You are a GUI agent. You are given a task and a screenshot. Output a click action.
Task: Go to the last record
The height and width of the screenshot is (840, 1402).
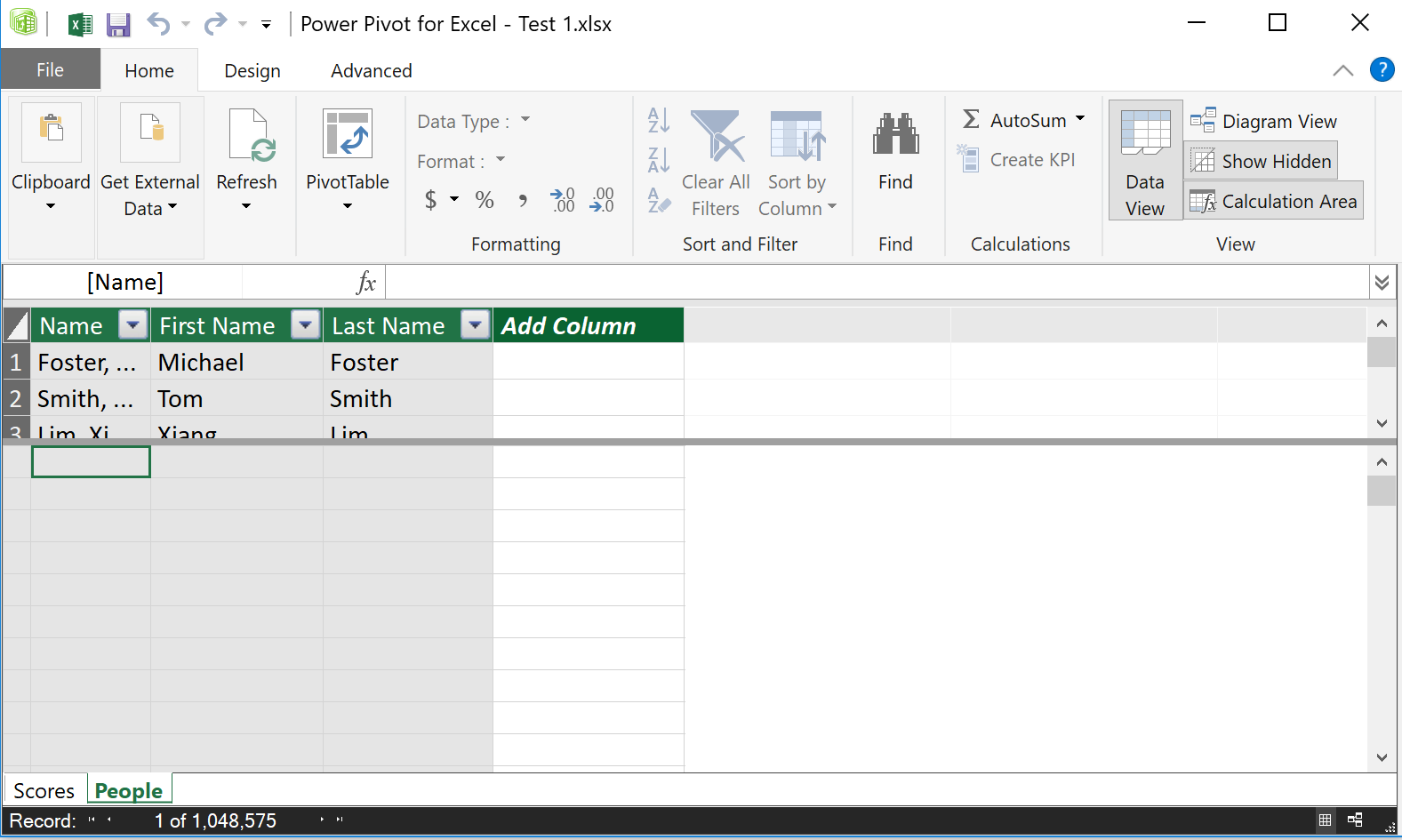[x=340, y=820]
